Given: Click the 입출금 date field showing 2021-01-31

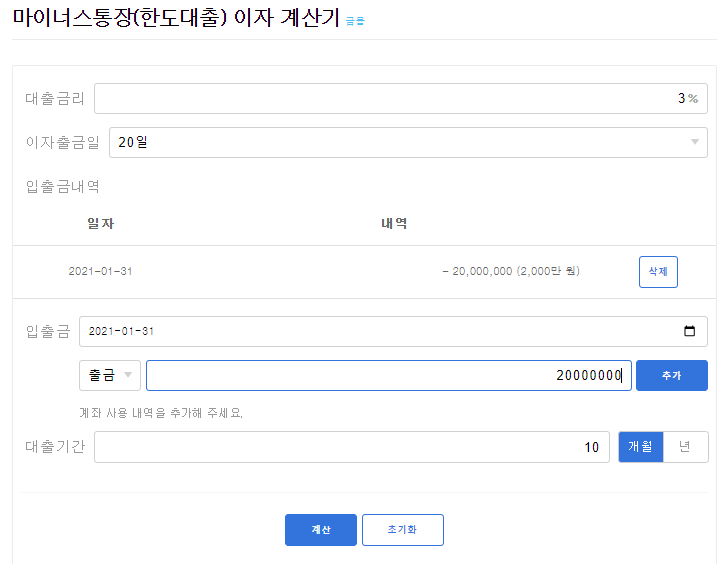Looking at the screenshot, I should pyautogui.click(x=393, y=331).
